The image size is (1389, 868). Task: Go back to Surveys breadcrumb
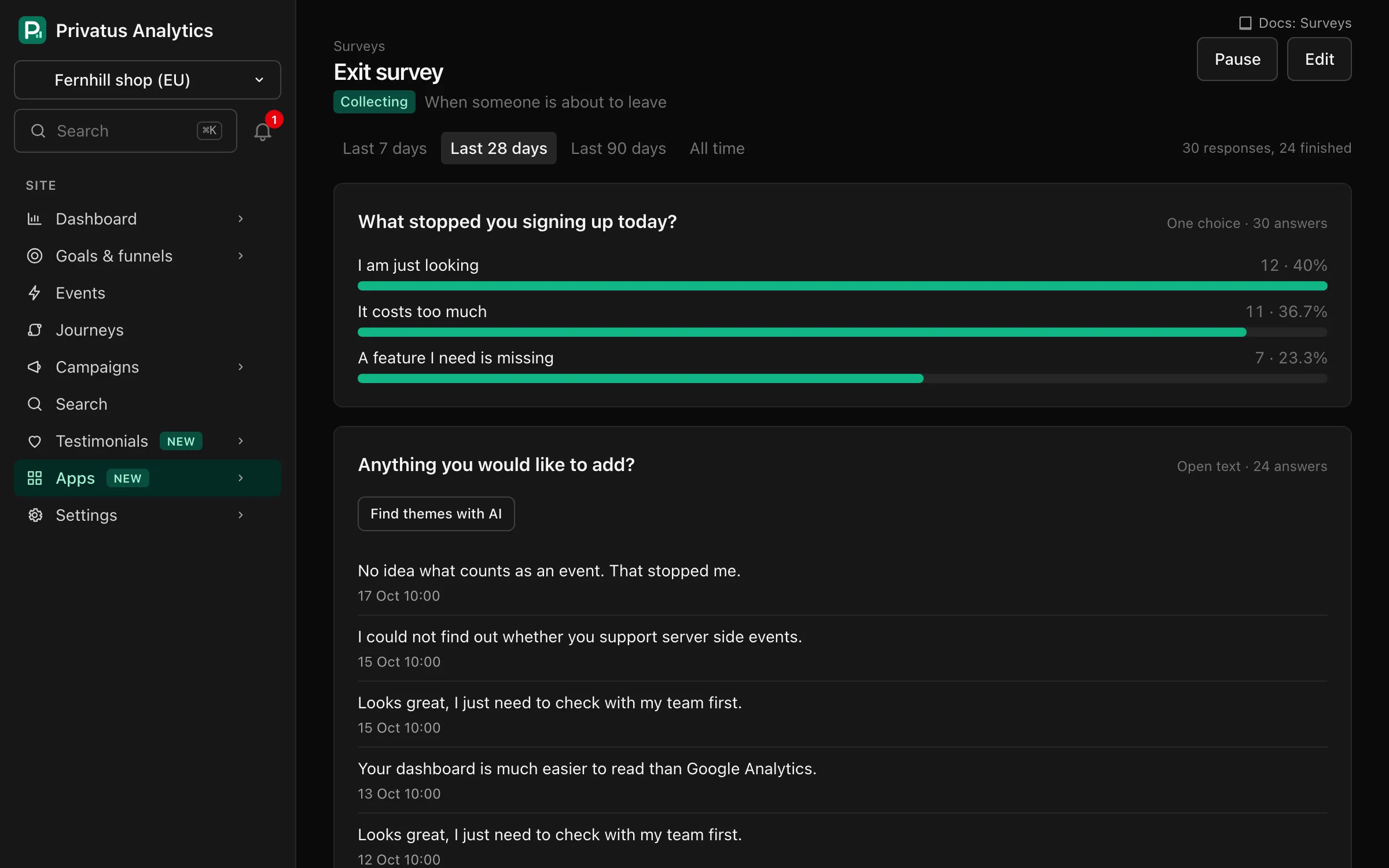pyautogui.click(x=359, y=46)
